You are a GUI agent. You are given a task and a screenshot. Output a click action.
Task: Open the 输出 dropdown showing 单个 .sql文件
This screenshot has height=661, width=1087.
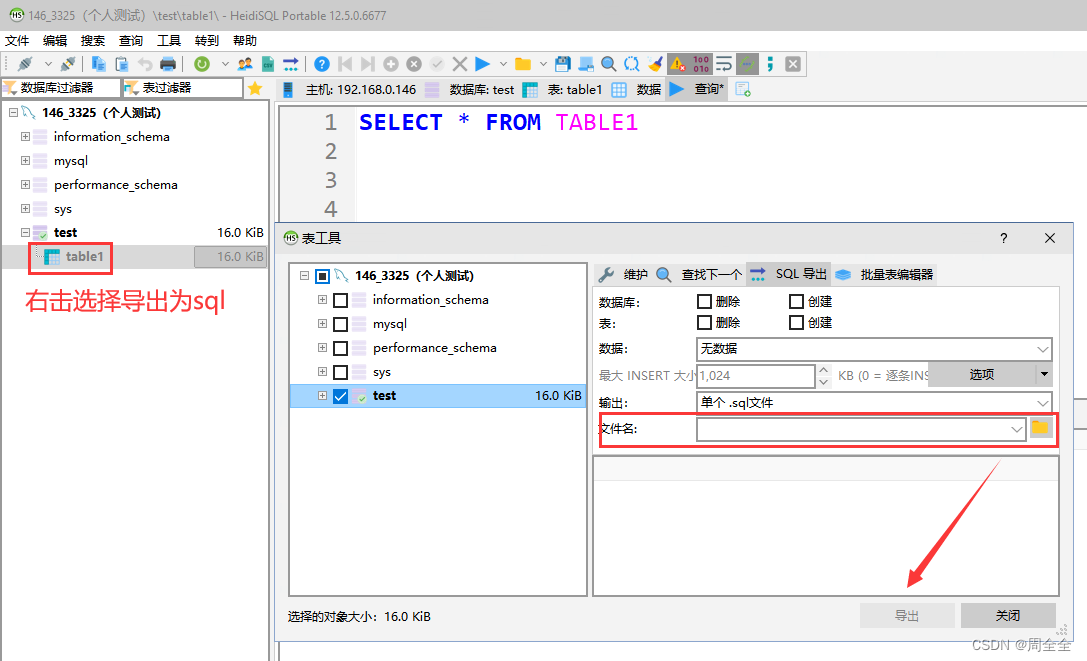click(873, 402)
